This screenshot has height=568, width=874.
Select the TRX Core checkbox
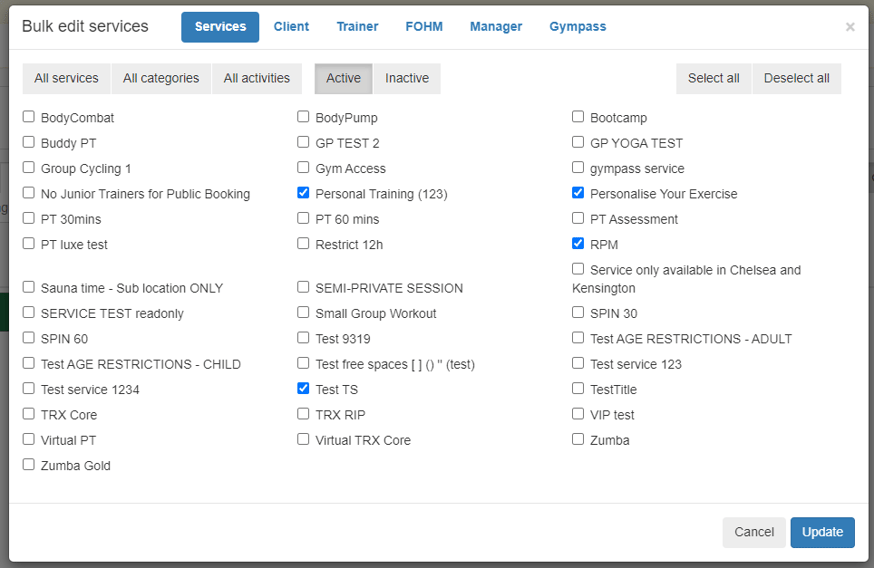(28, 414)
